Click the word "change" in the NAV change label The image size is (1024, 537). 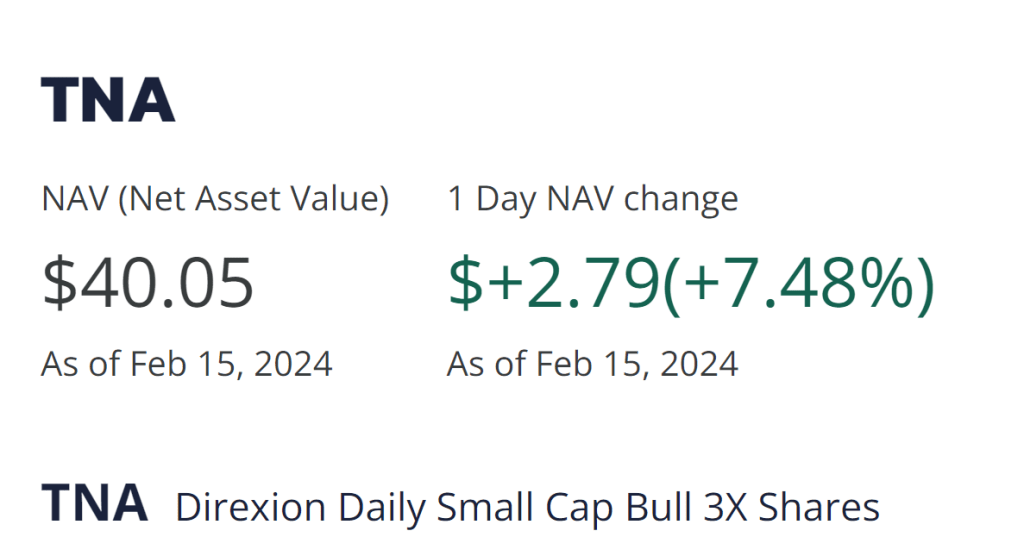[x=681, y=199]
